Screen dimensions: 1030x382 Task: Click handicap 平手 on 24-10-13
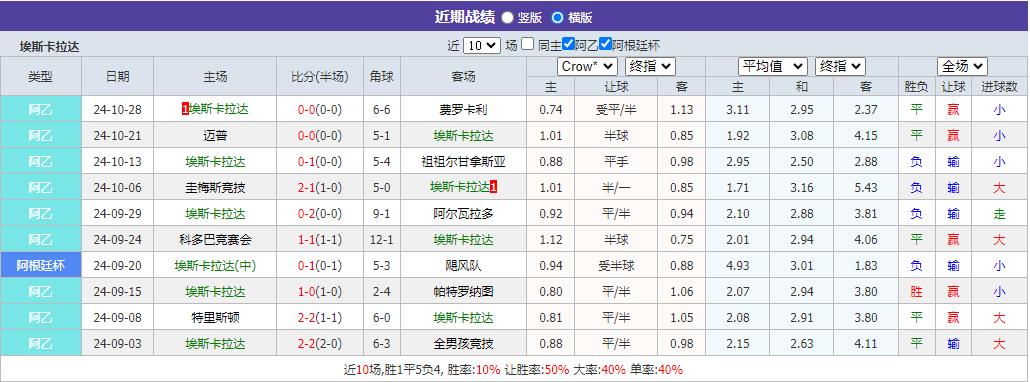tap(616, 161)
